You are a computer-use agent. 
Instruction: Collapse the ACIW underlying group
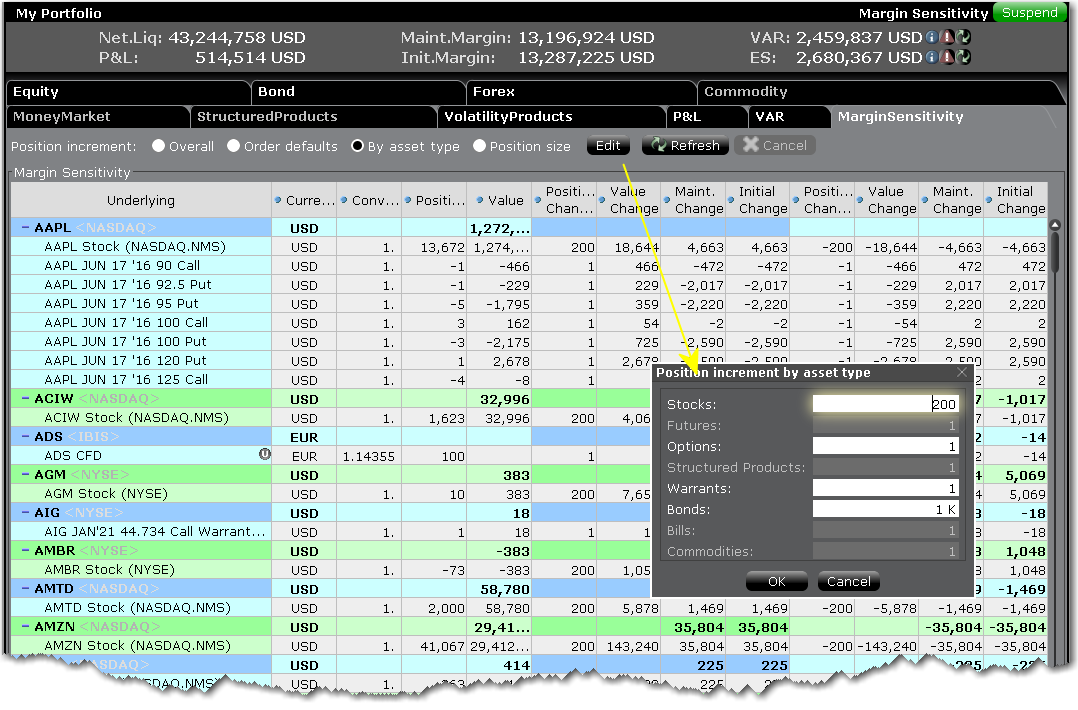coord(25,399)
